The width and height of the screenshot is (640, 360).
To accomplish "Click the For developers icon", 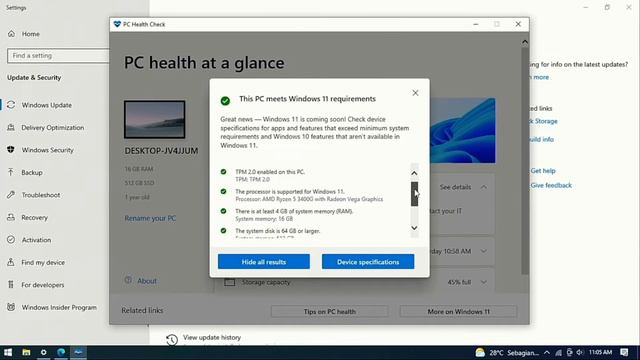I will (11, 284).
